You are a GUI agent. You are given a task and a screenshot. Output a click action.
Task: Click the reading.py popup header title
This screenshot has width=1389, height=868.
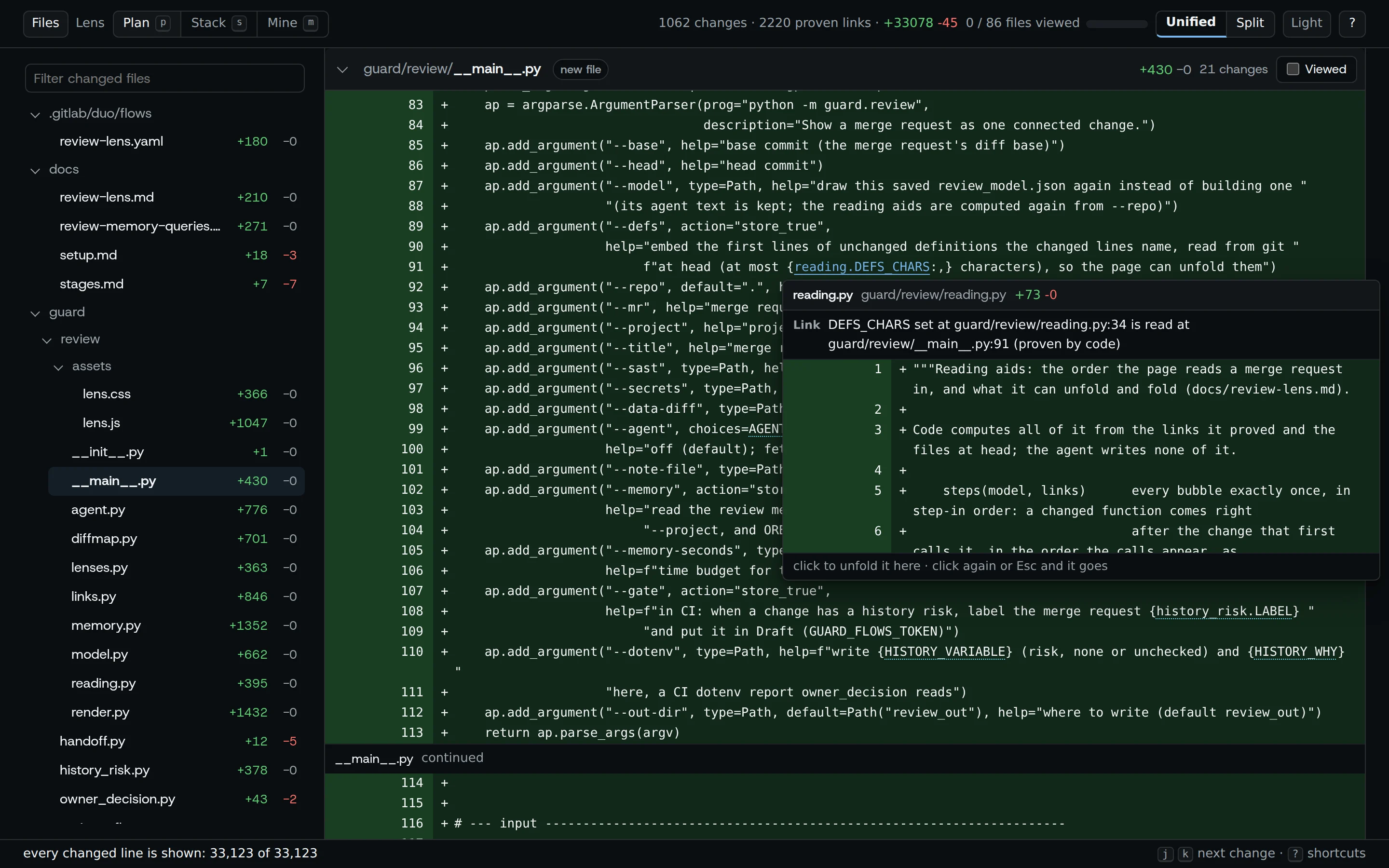(822, 295)
